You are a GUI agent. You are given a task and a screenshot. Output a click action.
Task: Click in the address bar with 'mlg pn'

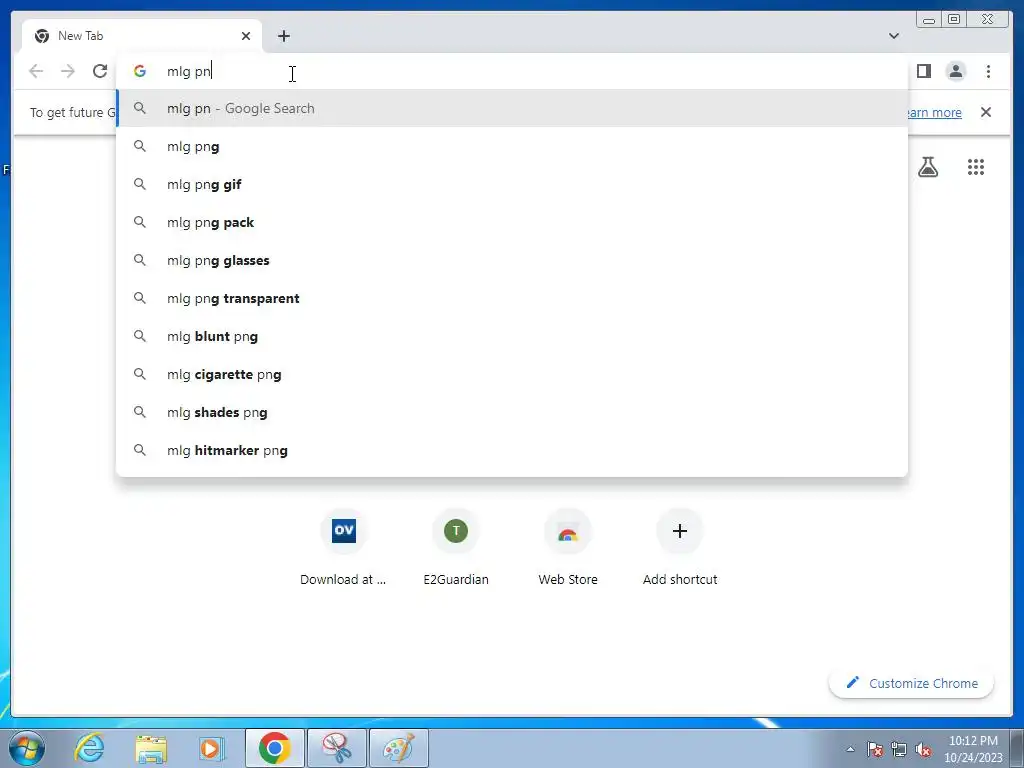[x=512, y=71]
